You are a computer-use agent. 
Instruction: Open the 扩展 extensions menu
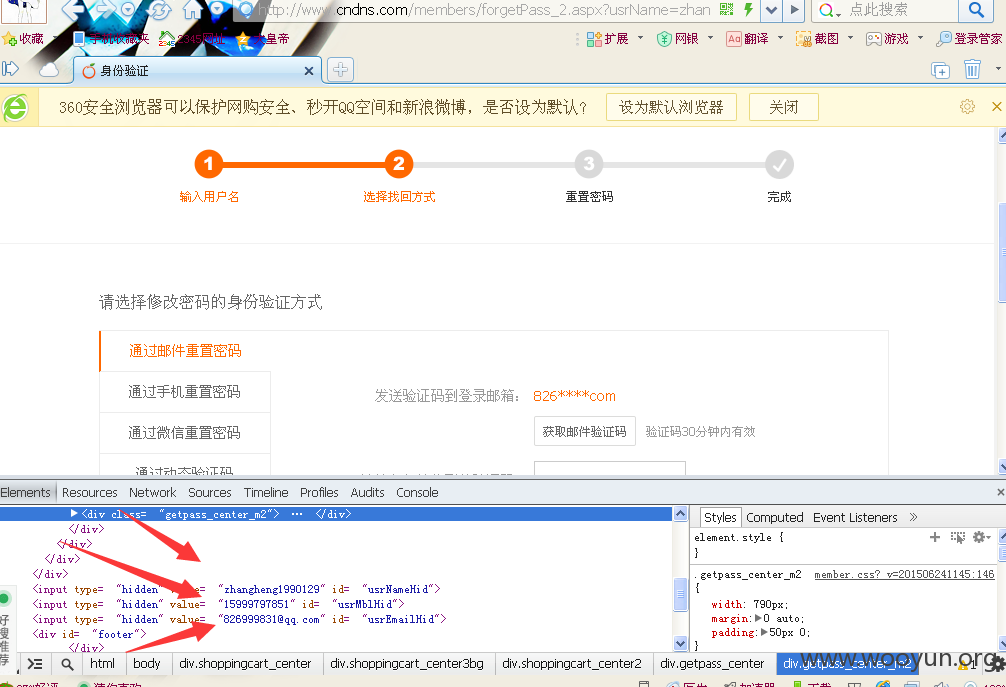[x=608, y=39]
